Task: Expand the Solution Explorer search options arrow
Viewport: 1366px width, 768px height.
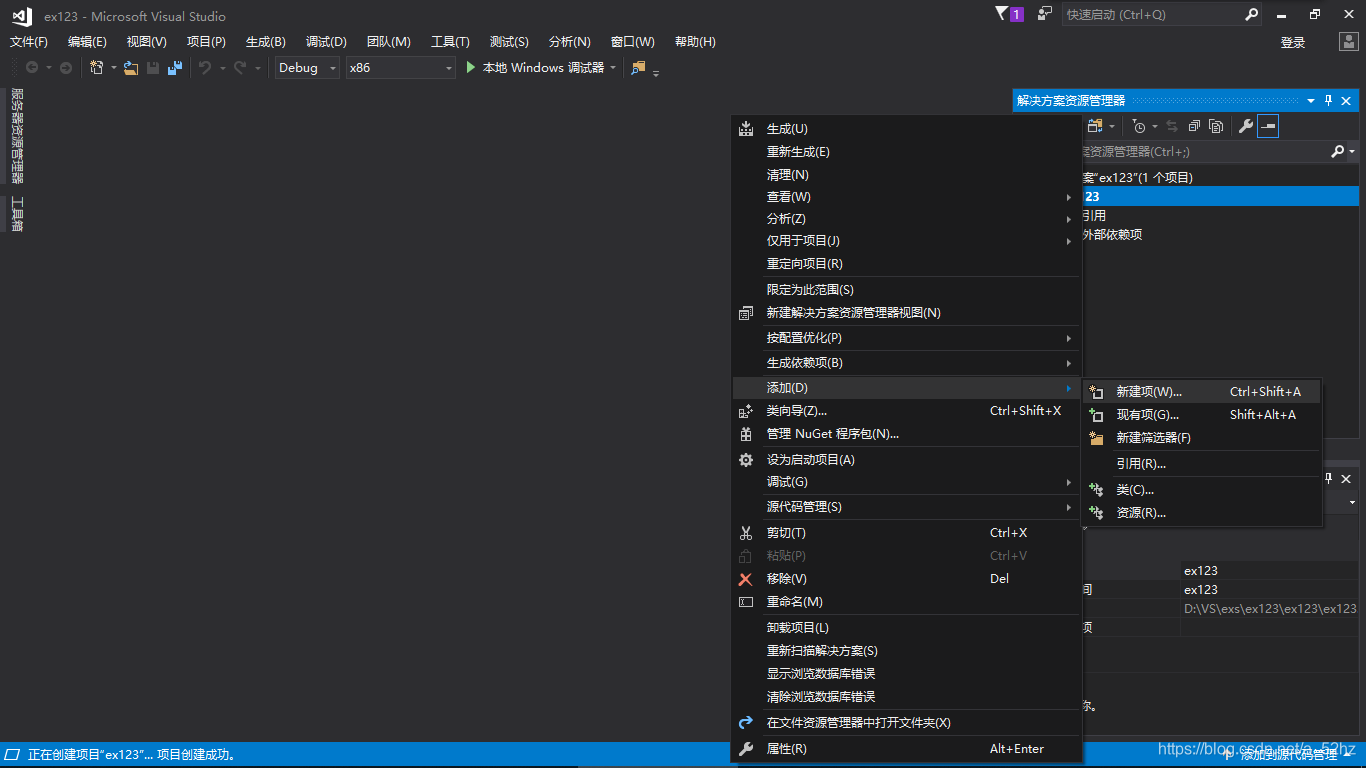Action: point(1352,152)
